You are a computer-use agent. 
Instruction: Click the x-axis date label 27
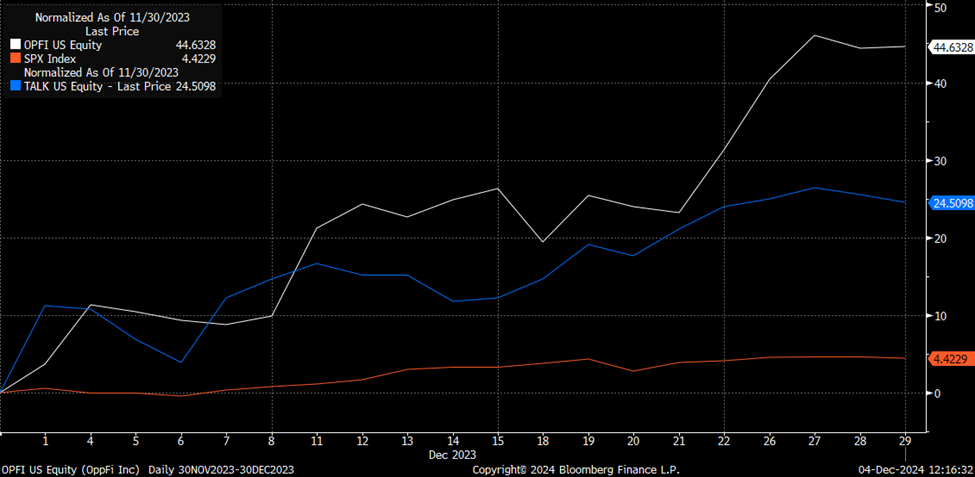click(814, 442)
